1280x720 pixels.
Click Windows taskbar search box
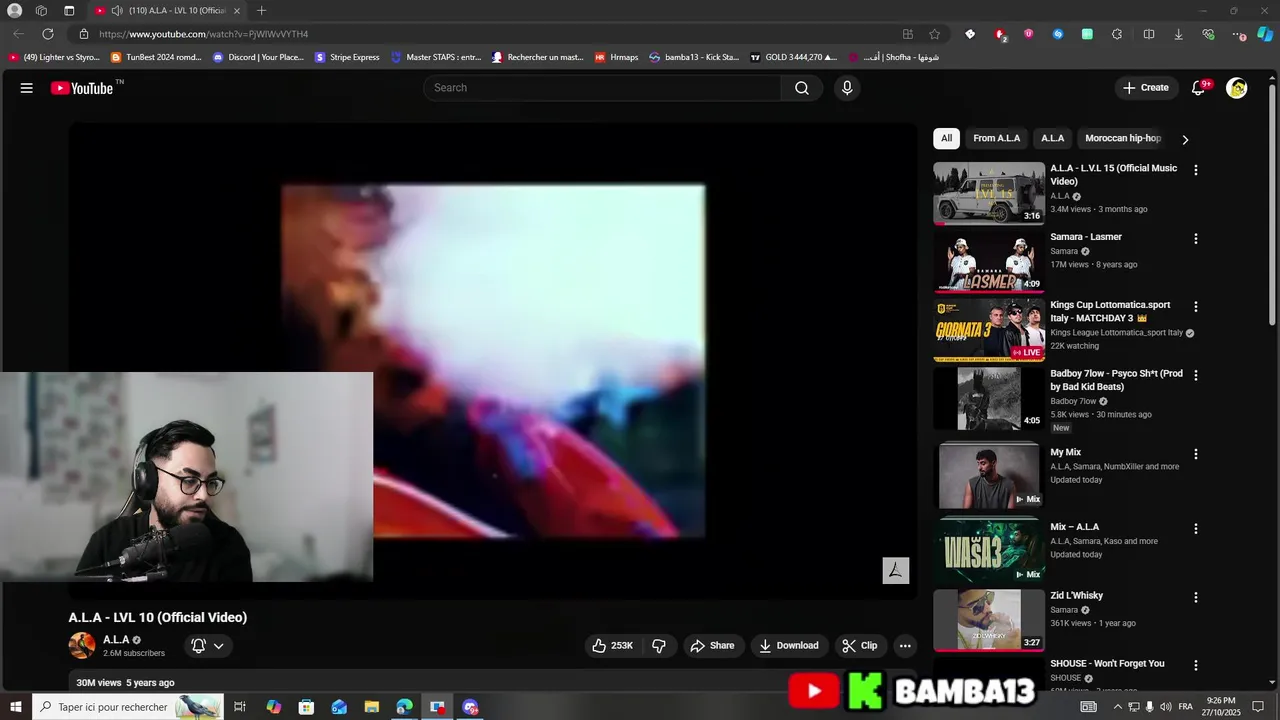128,707
